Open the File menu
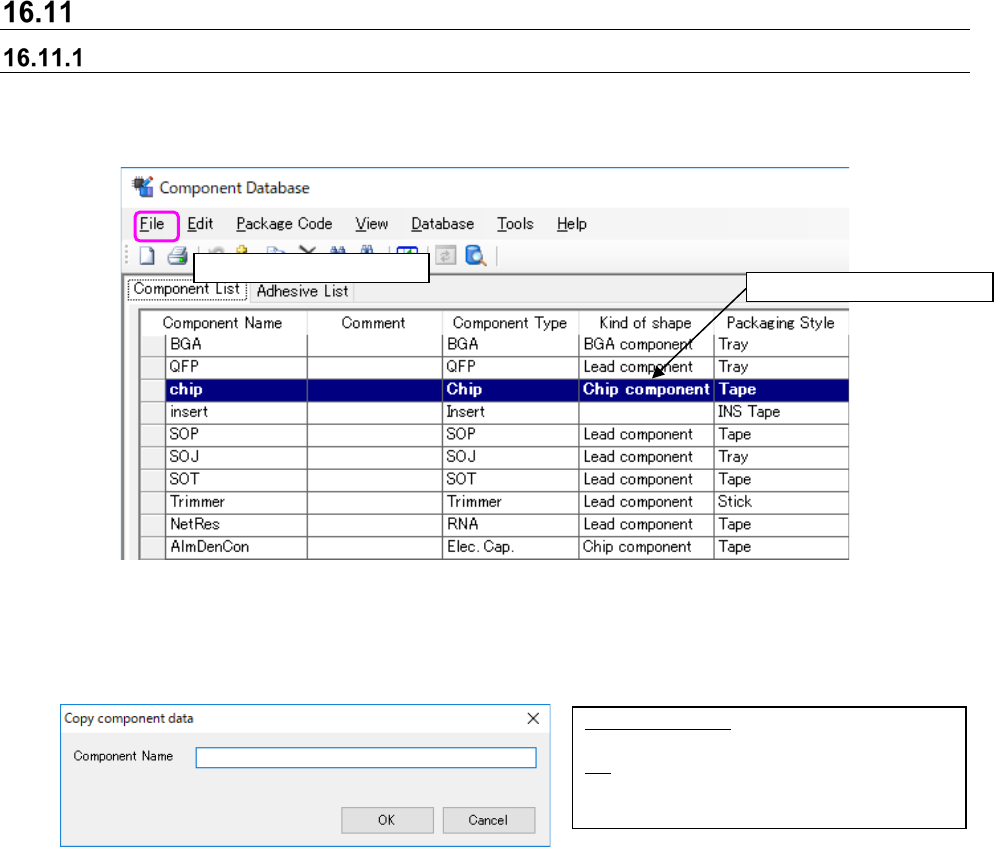Viewport: 994px width, 847px height. tap(152, 224)
